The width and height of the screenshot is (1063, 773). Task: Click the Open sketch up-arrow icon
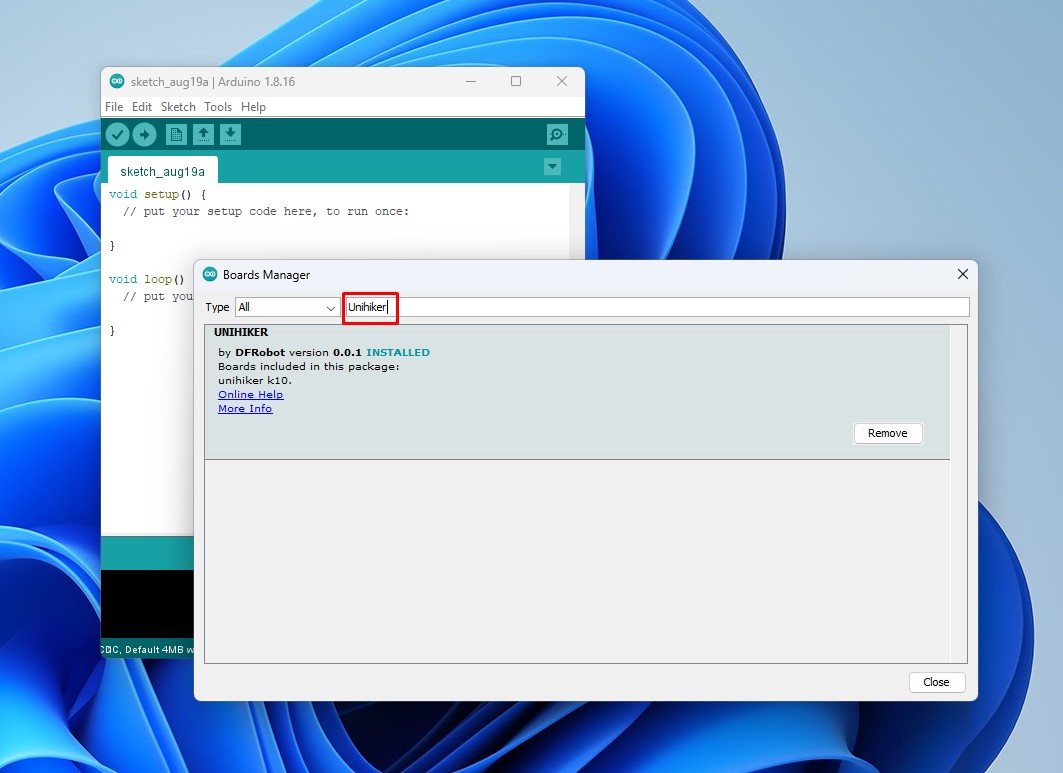tap(203, 134)
